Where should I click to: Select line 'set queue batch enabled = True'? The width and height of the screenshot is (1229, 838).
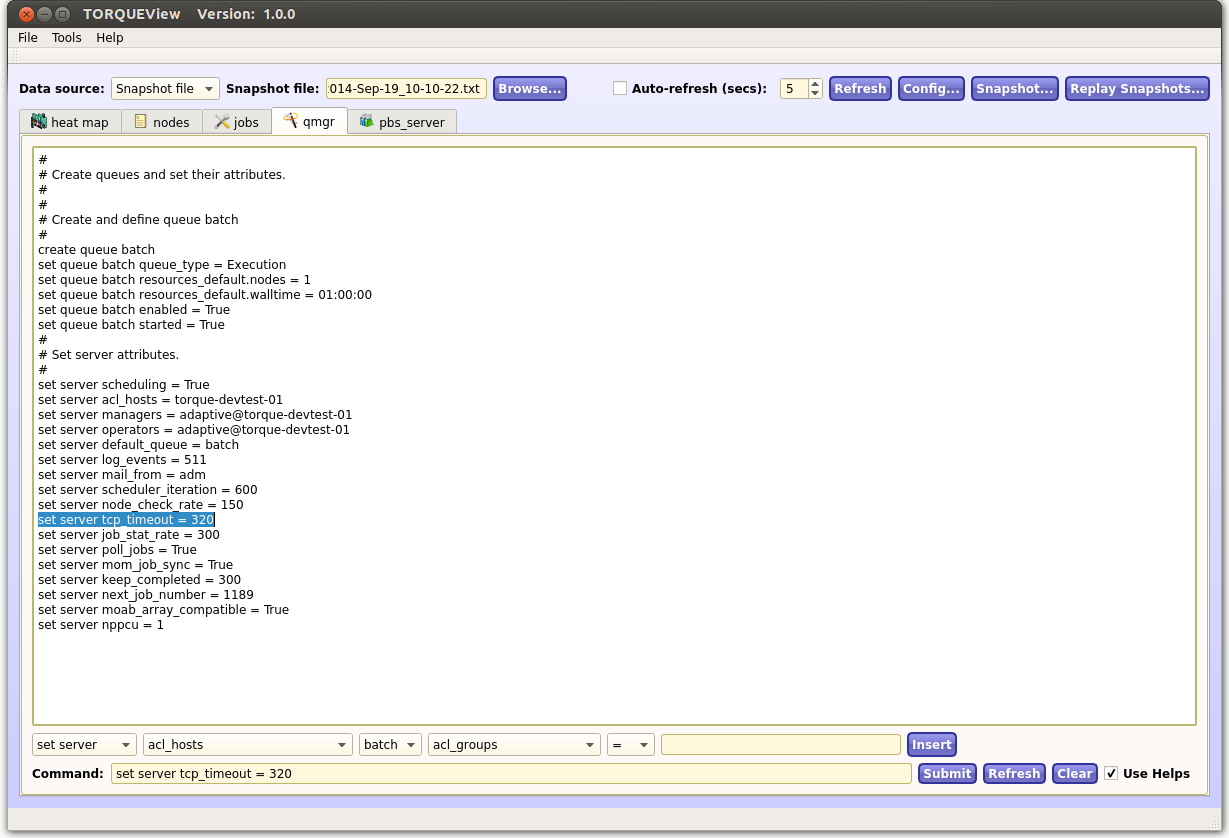[x=134, y=310]
